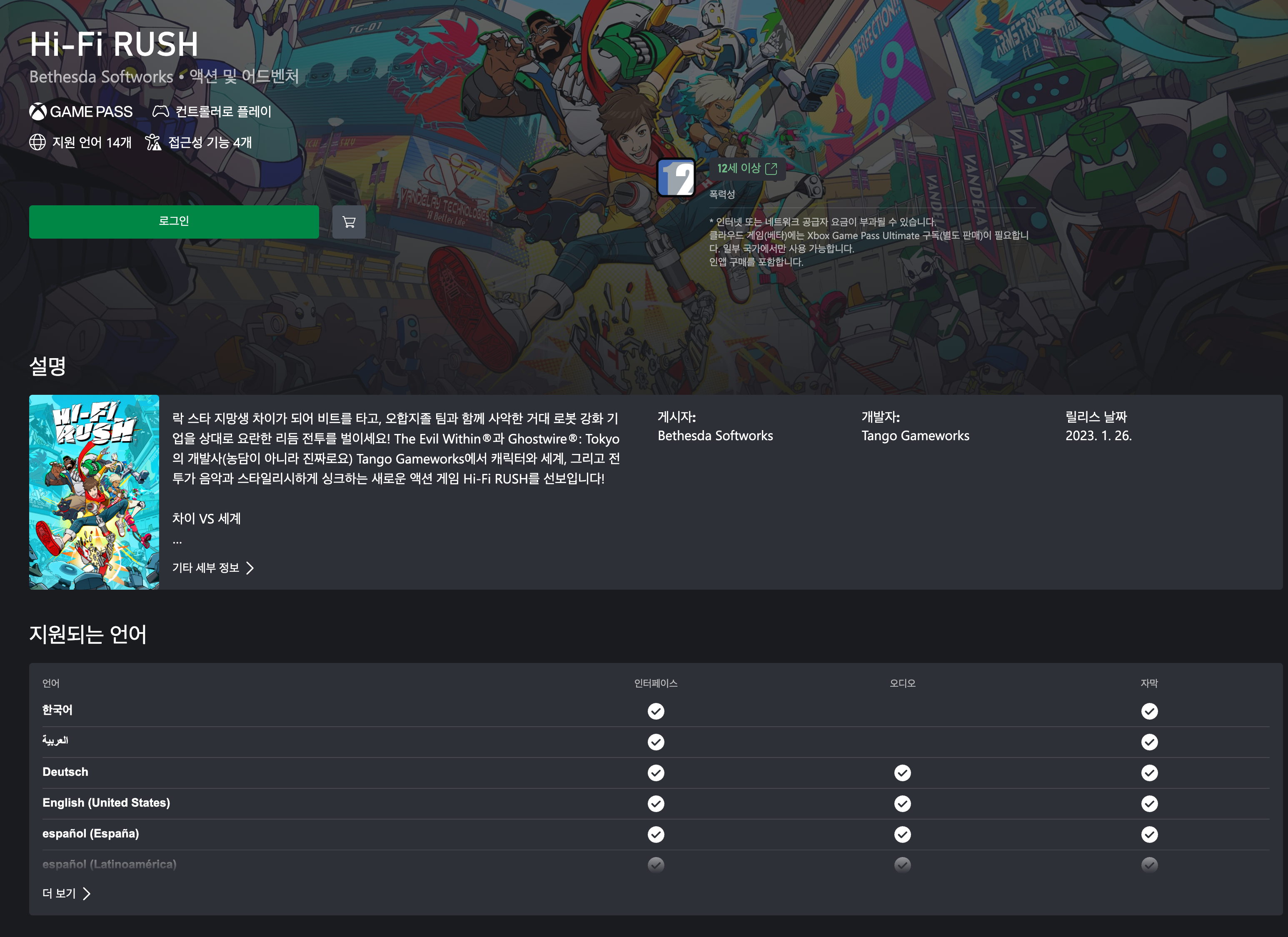Click the 언어 column header

pos(51,683)
